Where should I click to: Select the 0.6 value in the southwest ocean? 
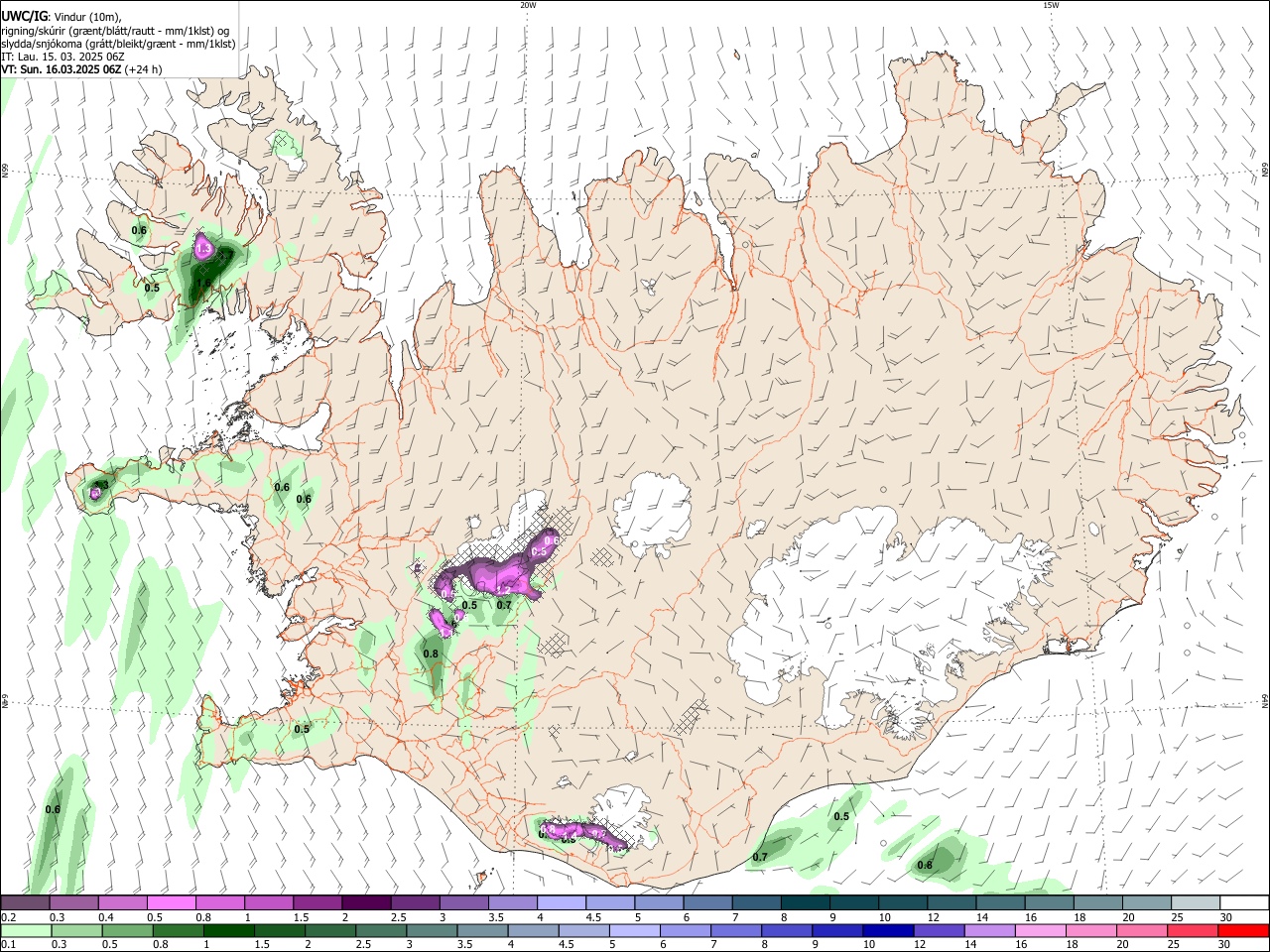53,809
